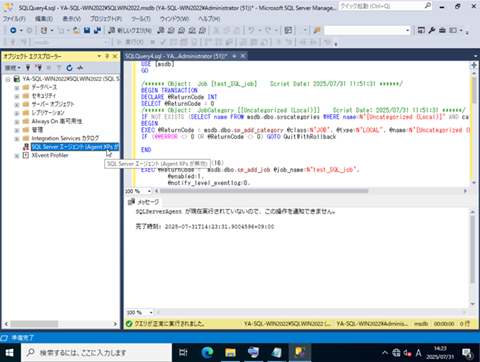Toggle the pin on SQLQuery4.sql tab
The height and width of the screenshot is (362, 480).
234,56
